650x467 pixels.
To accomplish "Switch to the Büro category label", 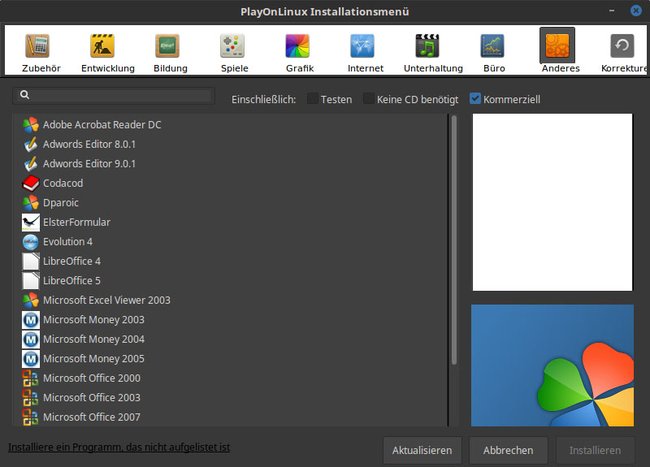I will (x=494, y=68).
